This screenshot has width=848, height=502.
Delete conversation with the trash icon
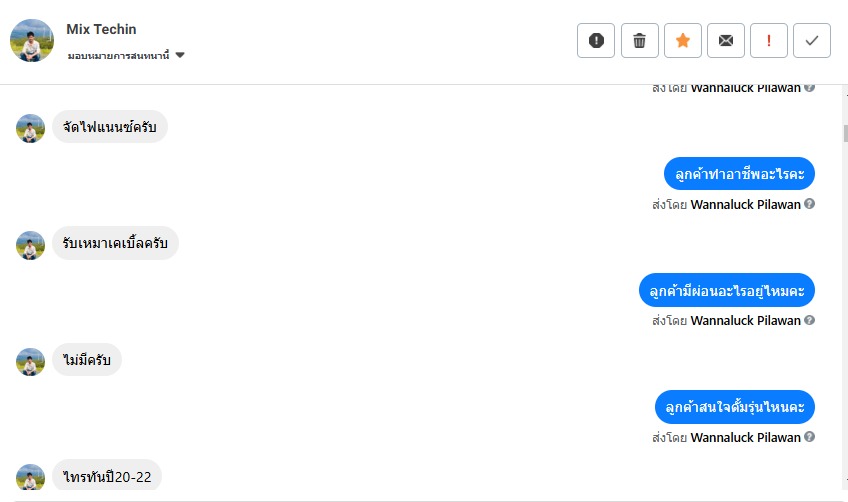pyautogui.click(x=640, y=40)
